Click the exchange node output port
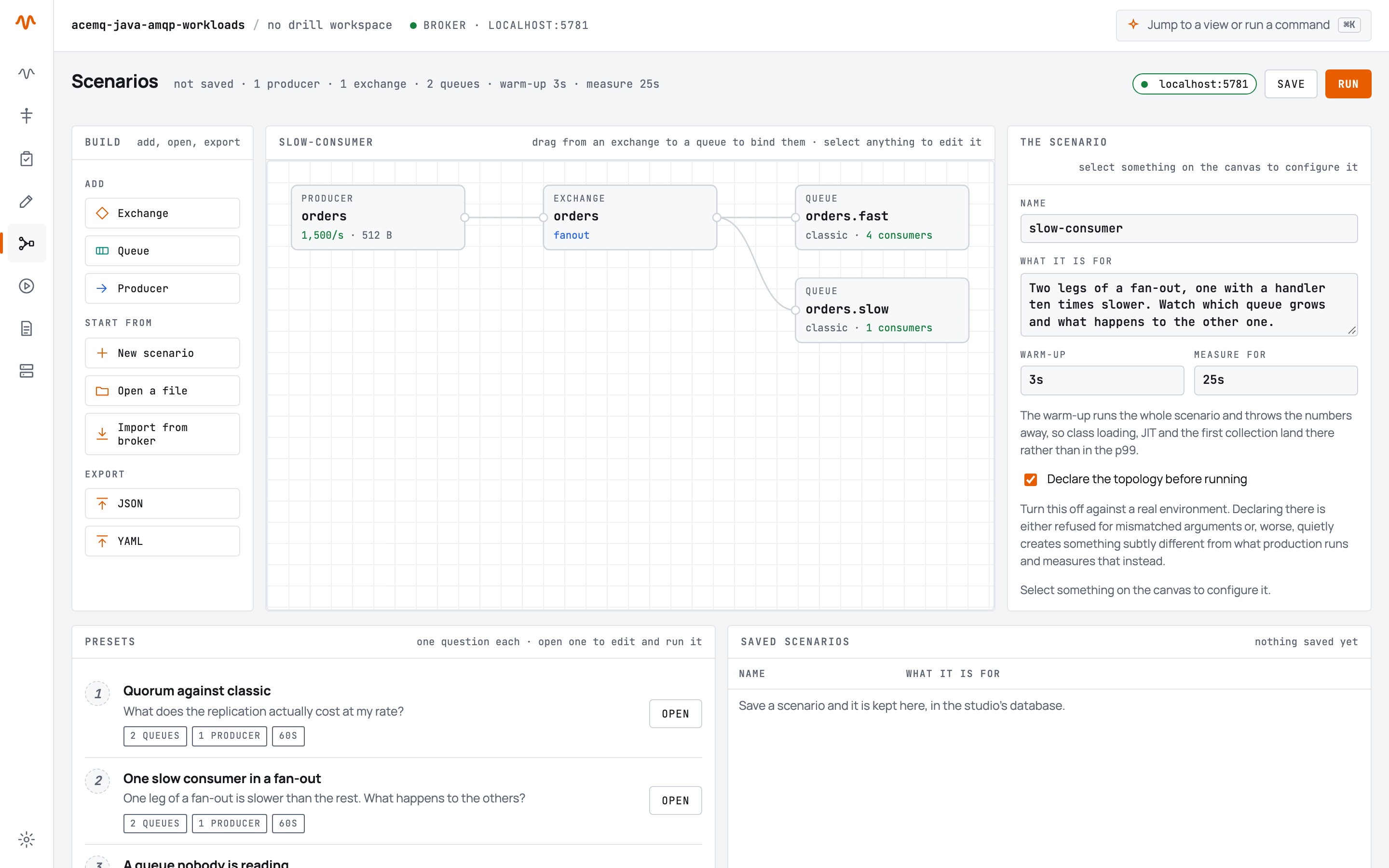This screenshot has height=868, width=1389. point(717,217)
